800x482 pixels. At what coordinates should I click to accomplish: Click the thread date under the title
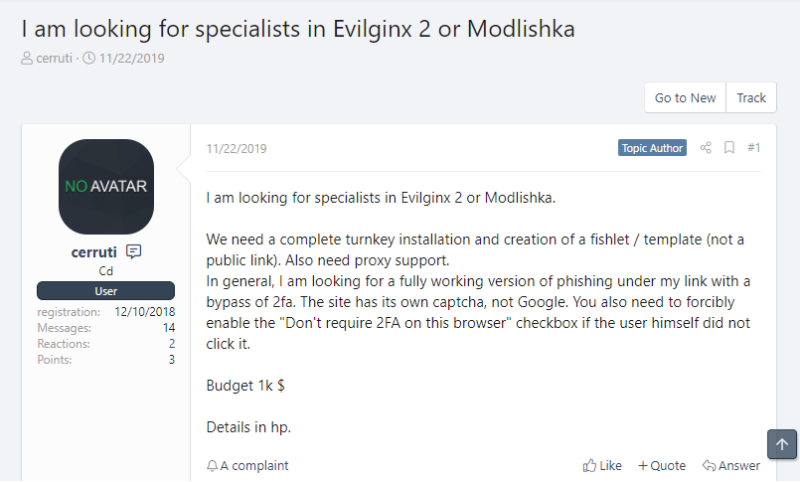131,58
